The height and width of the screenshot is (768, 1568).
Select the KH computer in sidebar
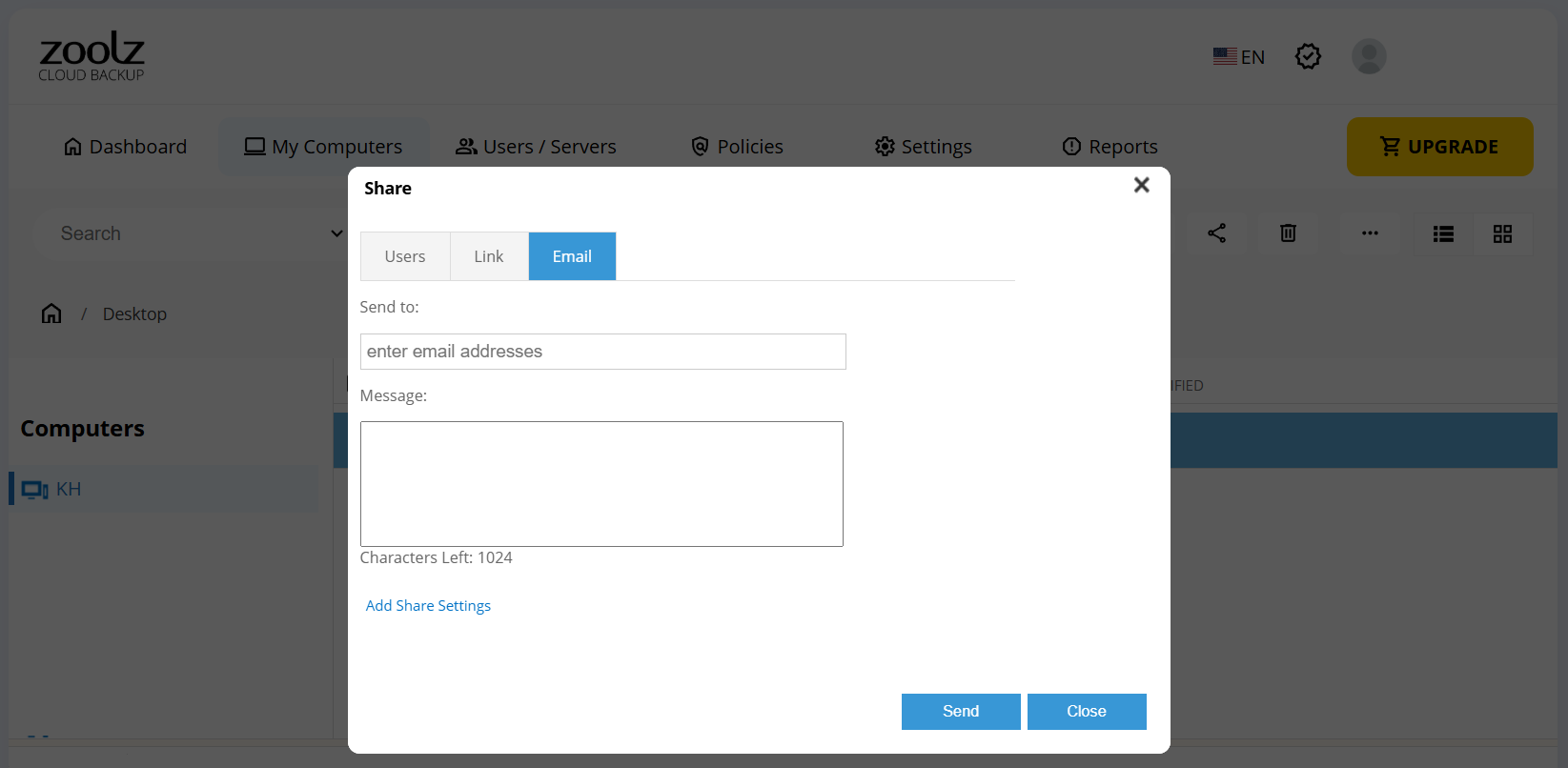click(69, 489)
